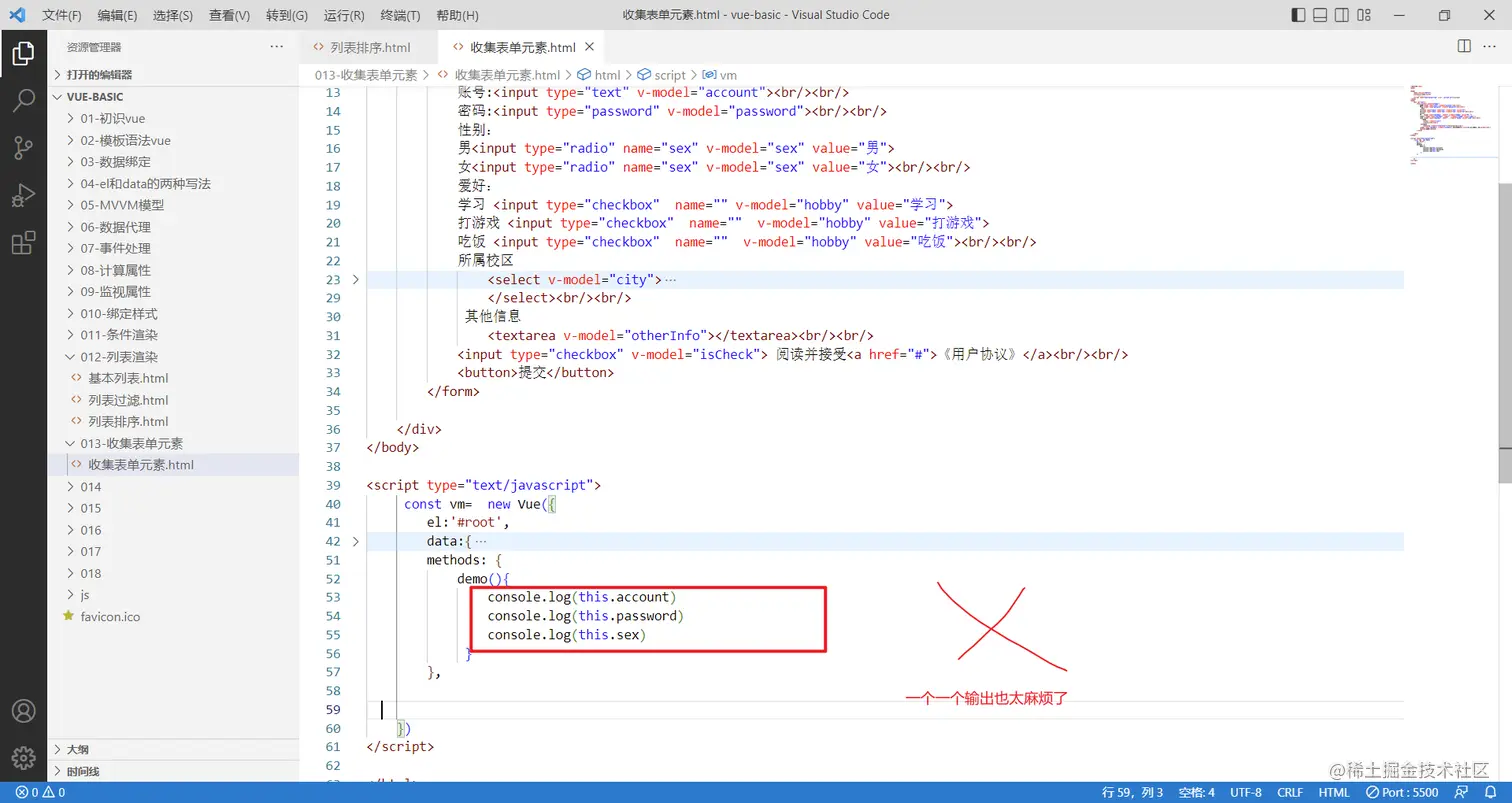The image size is (1512, 803).
Task: Toggle the bottom panel layout icon
Action: [x=1320, y=15]
